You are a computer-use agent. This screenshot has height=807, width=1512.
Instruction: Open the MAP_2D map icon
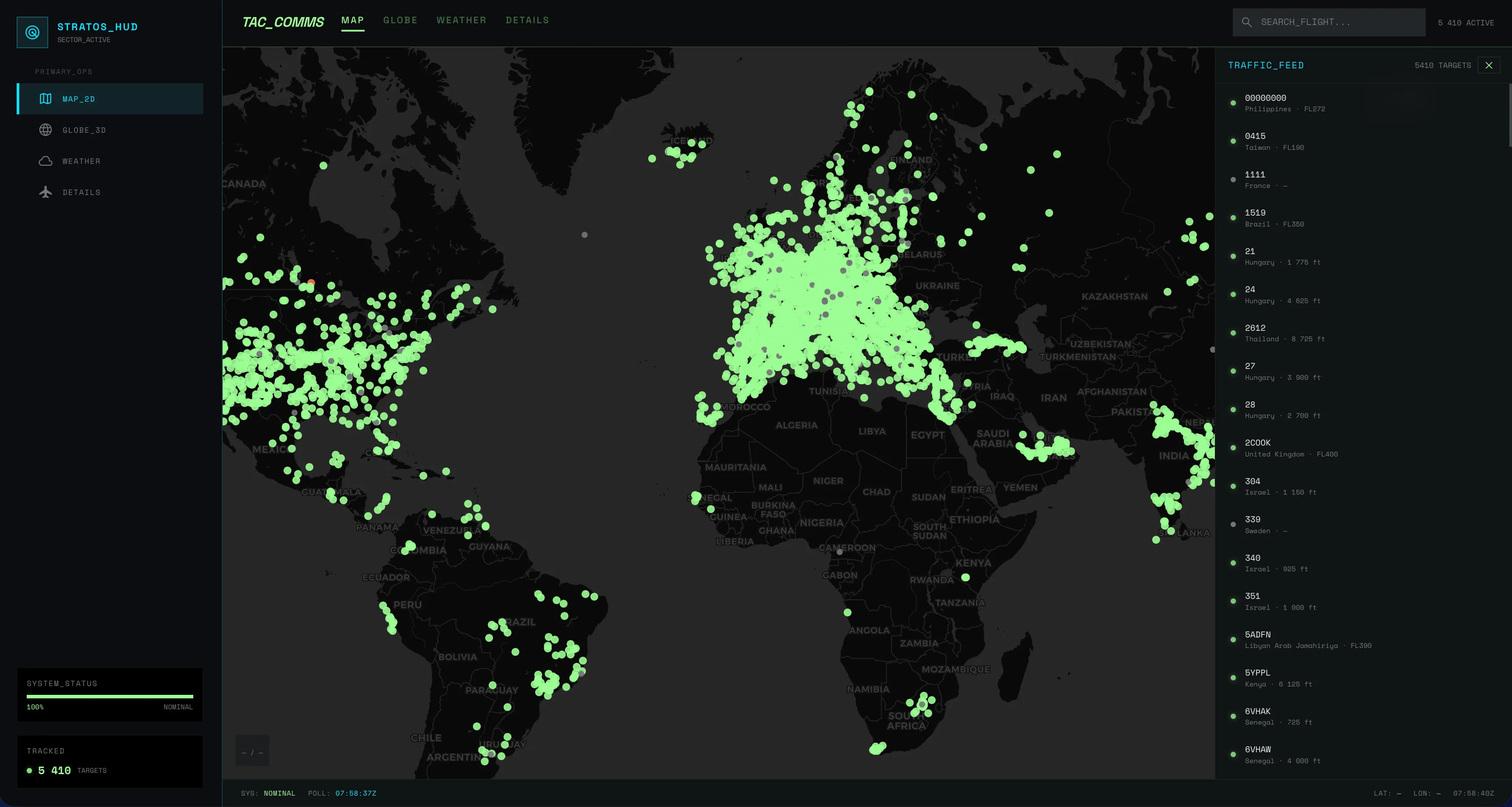click(x=45, y=99)
